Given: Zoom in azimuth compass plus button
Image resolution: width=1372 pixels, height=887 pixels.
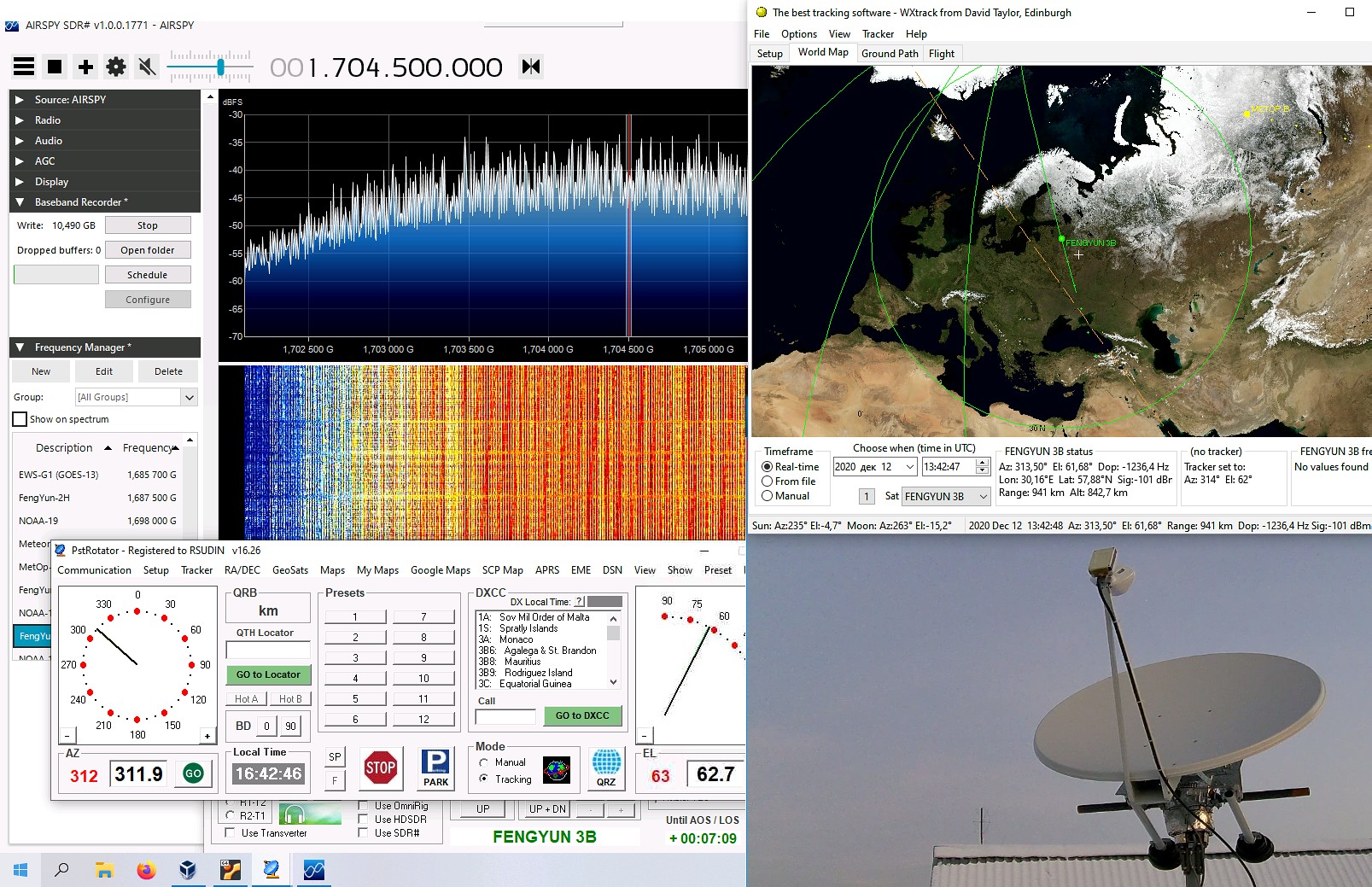Looking at the screenshot, I should (x=207, y=736).
